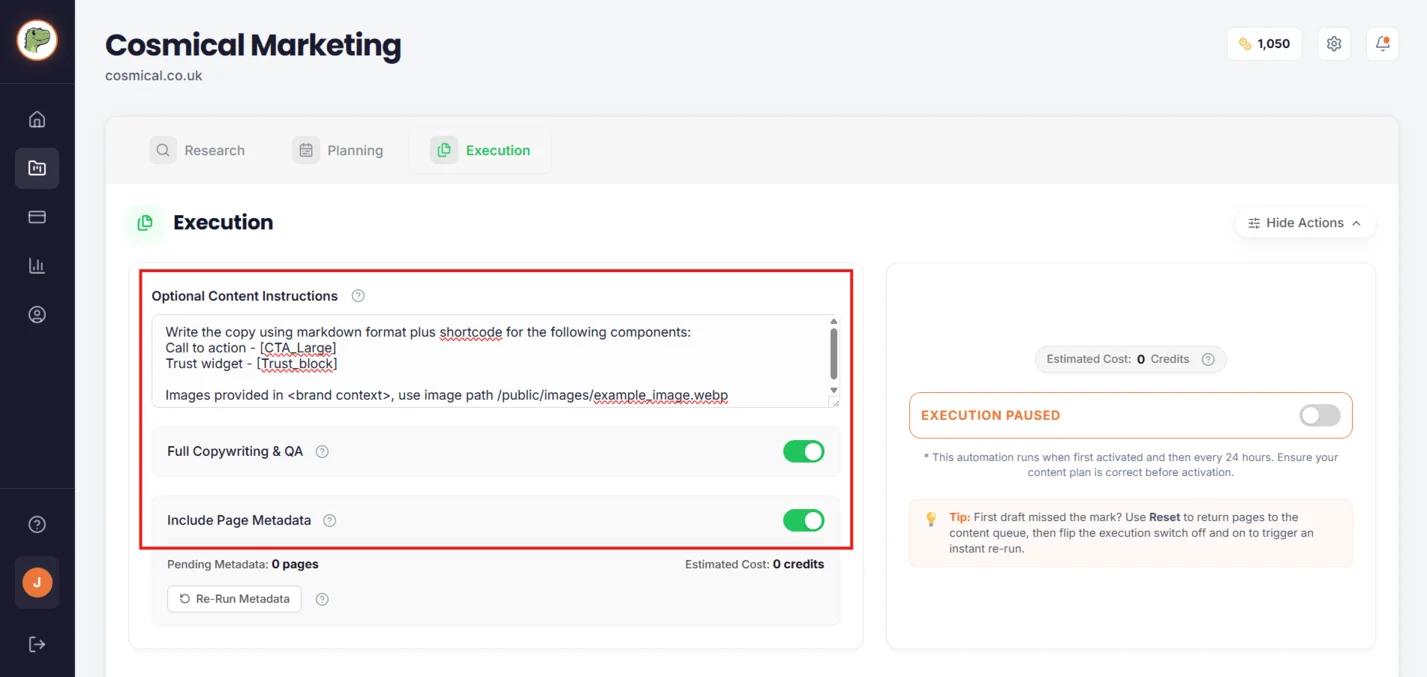1427x677 pixels.
Task: Toggle Include Page Metadata switch
Action: coord(804,521)
